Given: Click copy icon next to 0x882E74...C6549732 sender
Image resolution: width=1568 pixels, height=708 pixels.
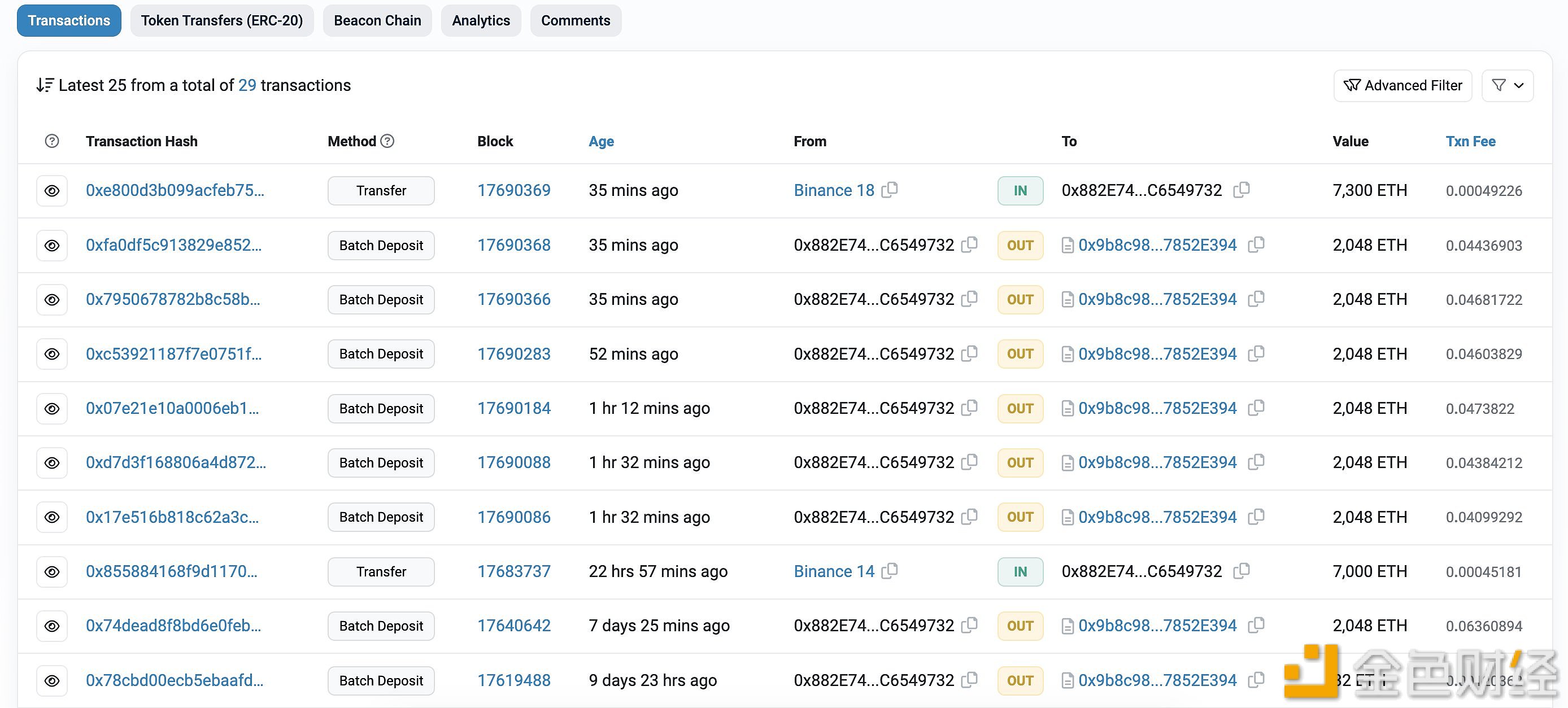Looking at the screenshot, I should pyautogui.click(x=968, y=245).
